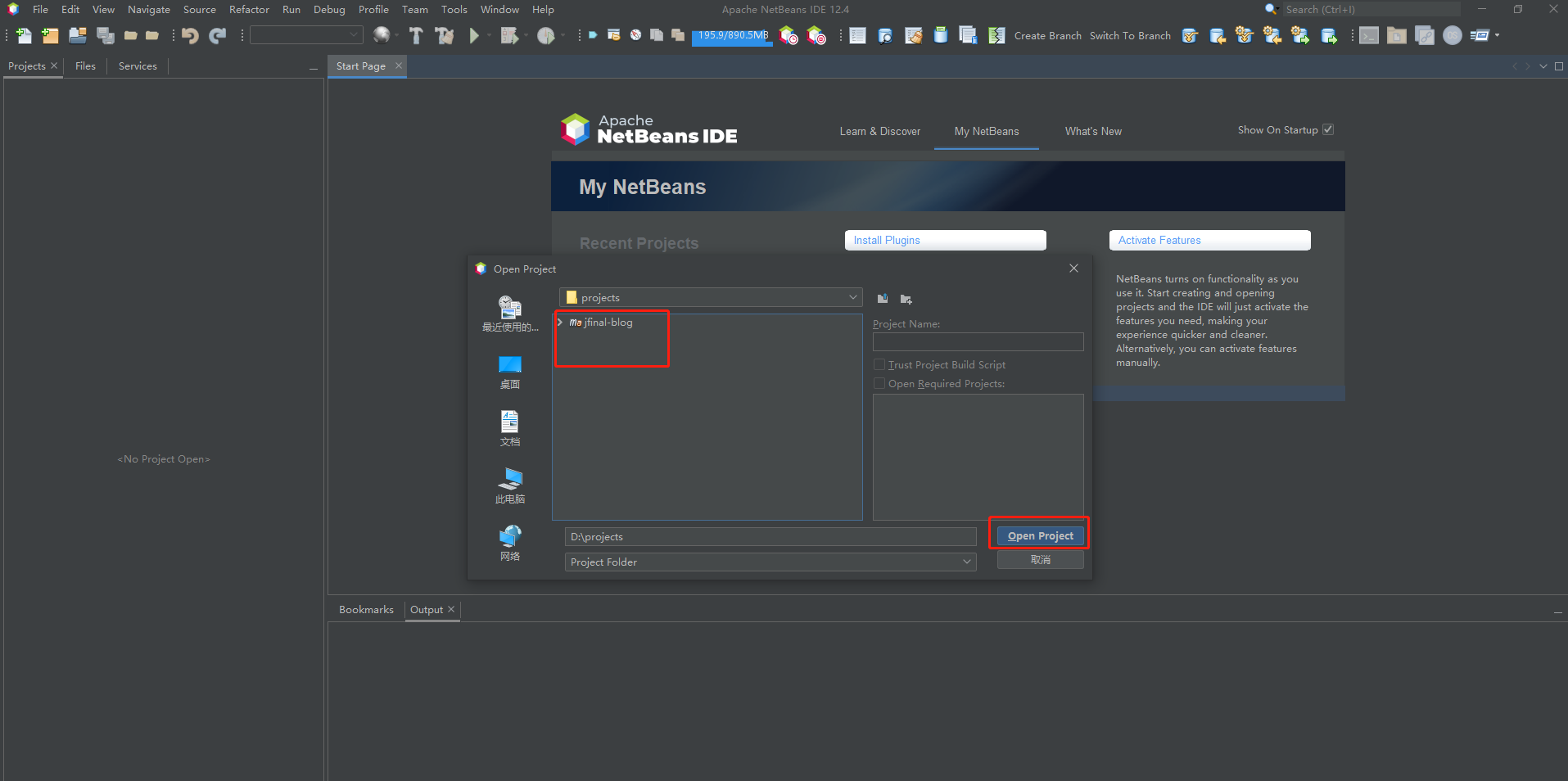1568x781 pixels.
Task: Open the last toolbar icon dropdown arrow
Action: (1498, 35)
